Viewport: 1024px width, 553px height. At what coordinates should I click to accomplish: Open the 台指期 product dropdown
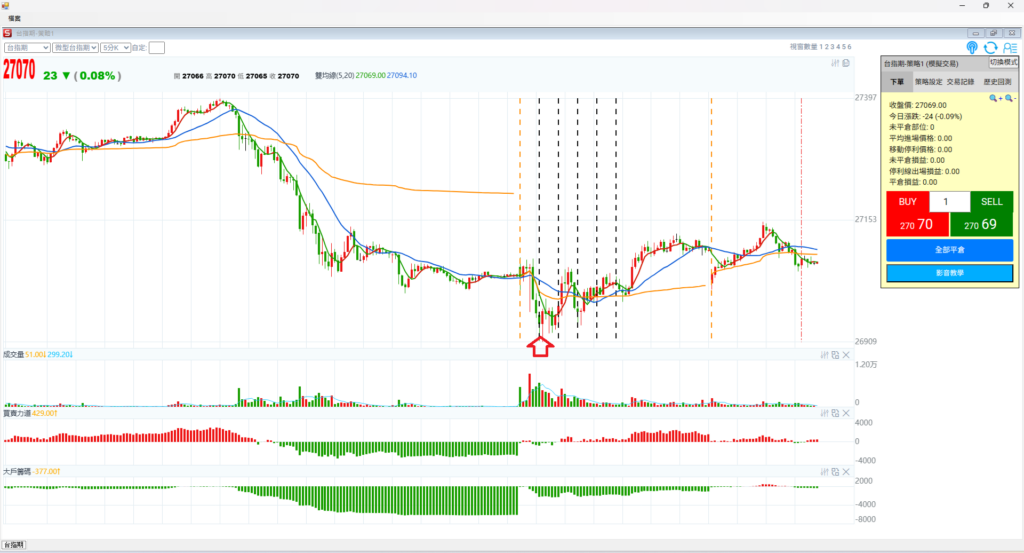point(27,47)
